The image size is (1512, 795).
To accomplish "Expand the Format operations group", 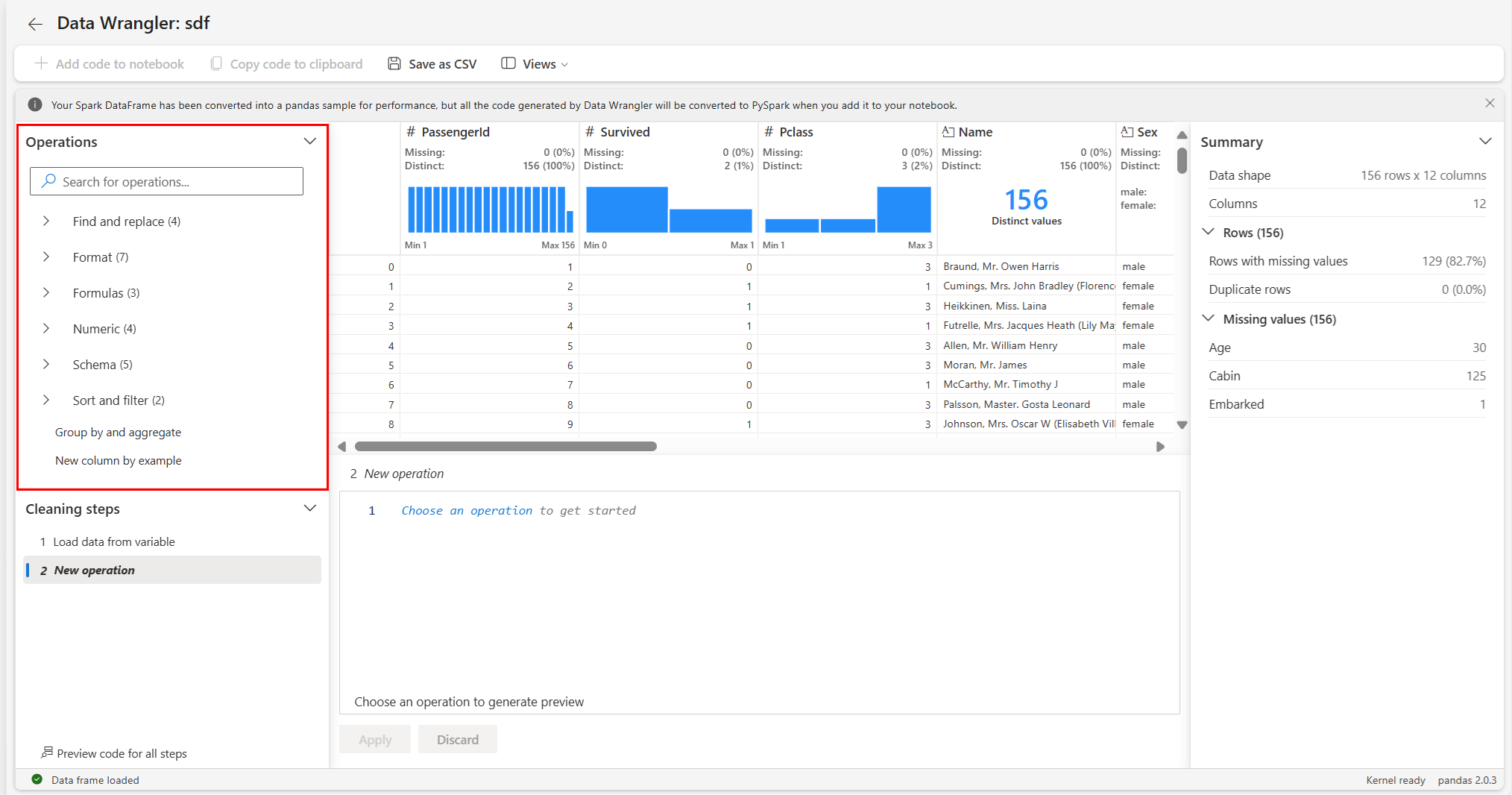I will point(46,257).
